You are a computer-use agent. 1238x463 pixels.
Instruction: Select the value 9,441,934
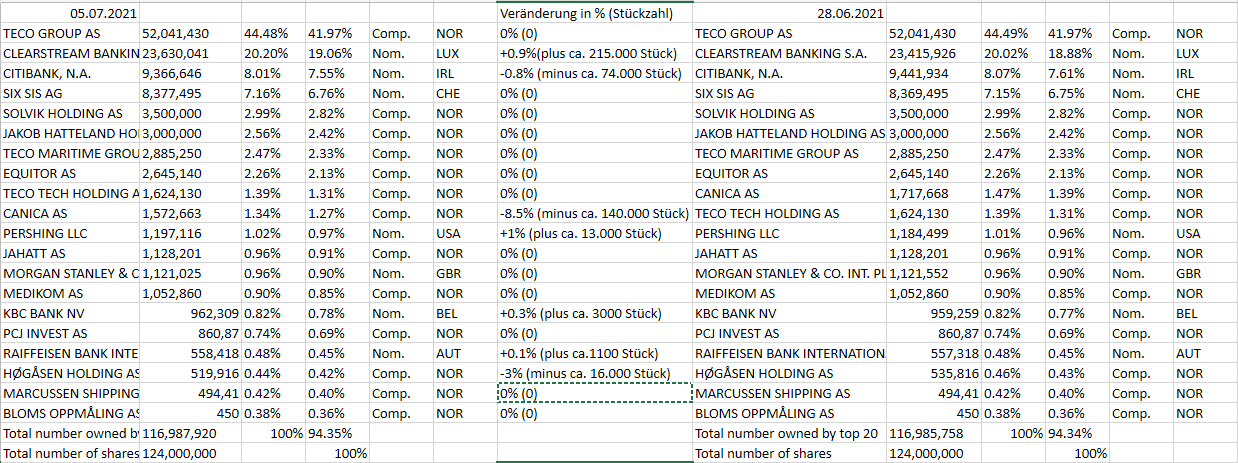[x=933, y=73]
